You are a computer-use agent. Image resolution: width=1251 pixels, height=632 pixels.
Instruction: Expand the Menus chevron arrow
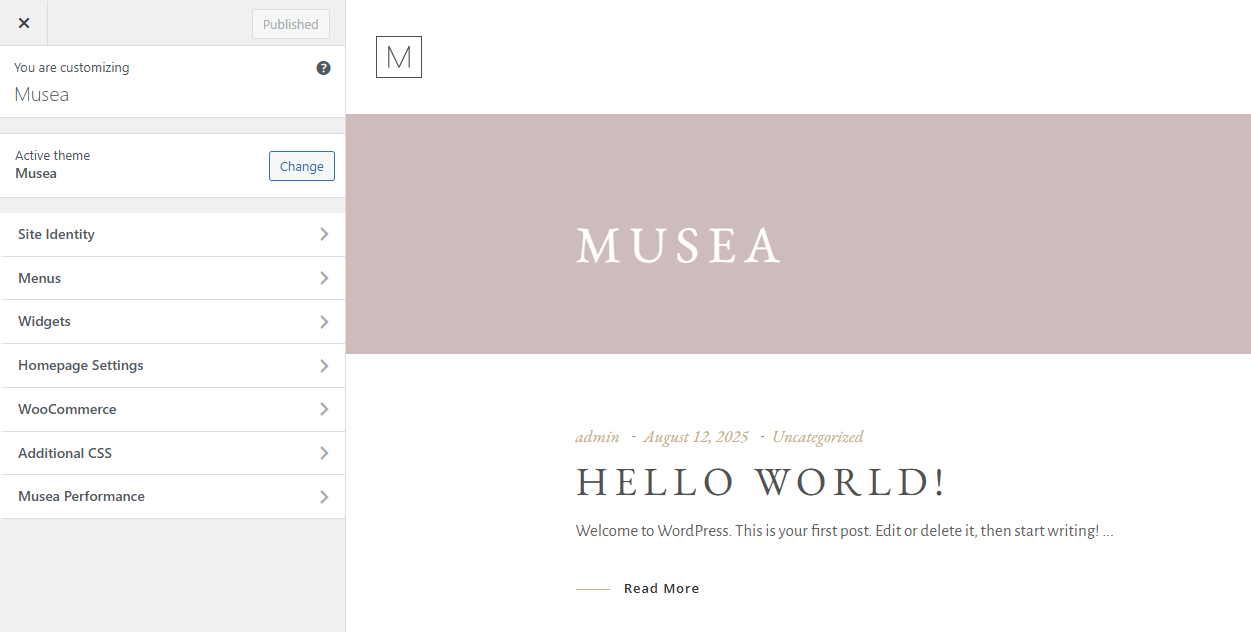pos(324,278)
